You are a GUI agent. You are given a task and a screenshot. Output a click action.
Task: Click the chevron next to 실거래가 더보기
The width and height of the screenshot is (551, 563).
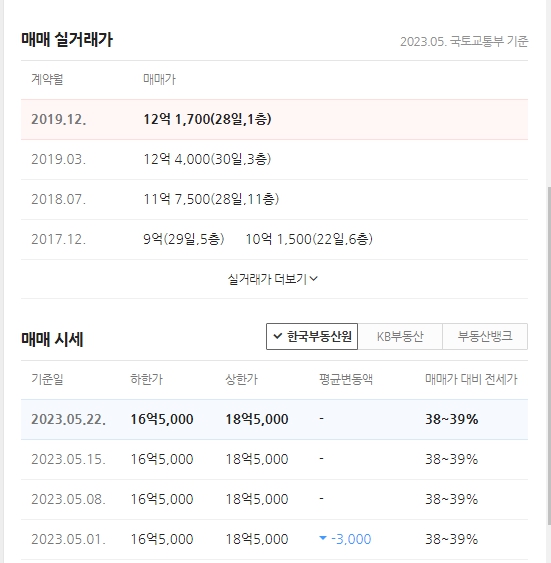click(x=313, y=279)
